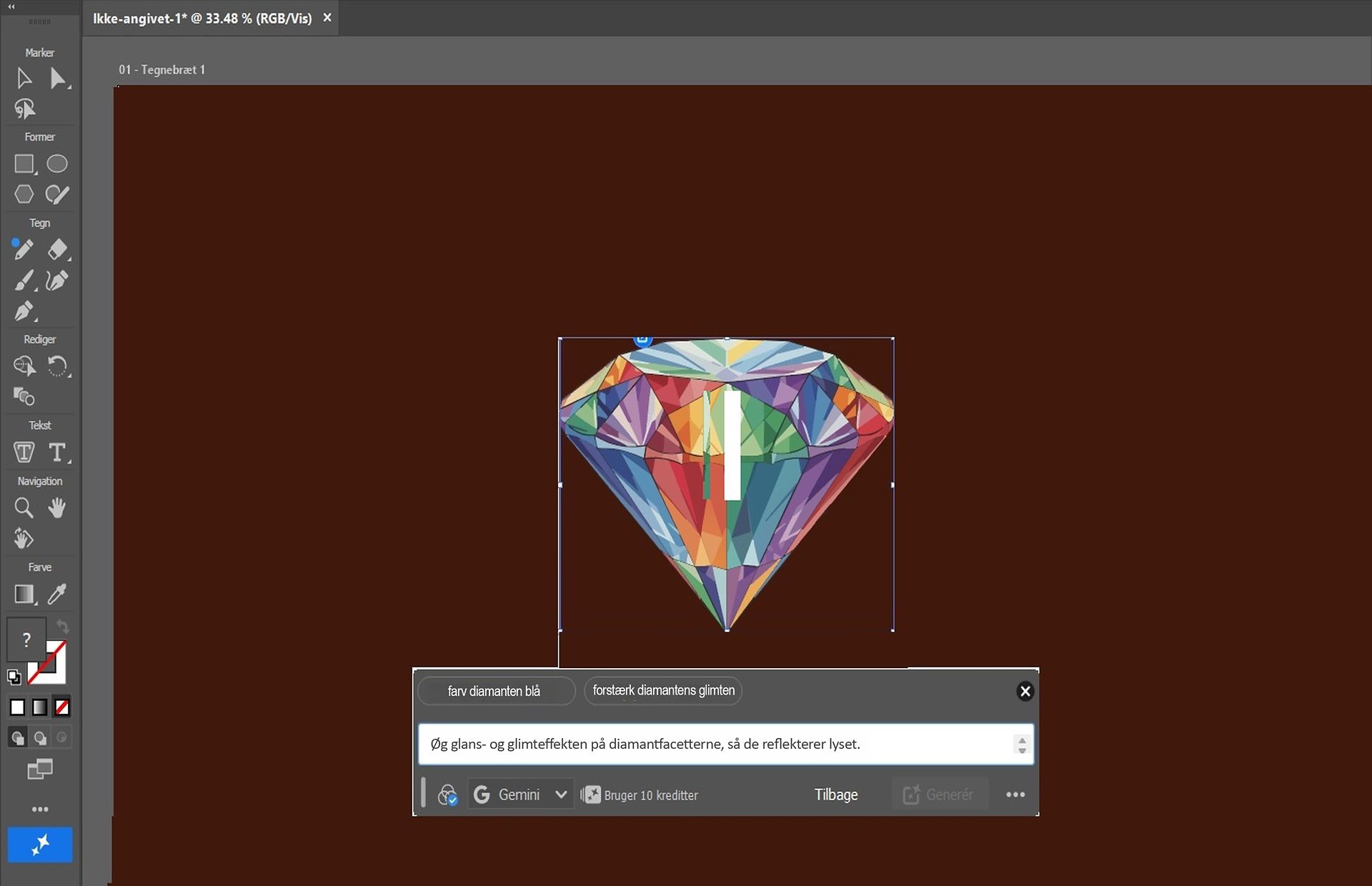Click the 'Navigation' toolbar section label
Image resolution: width=1372 pixels, height=886 pixels.
(x=40, y=482)
